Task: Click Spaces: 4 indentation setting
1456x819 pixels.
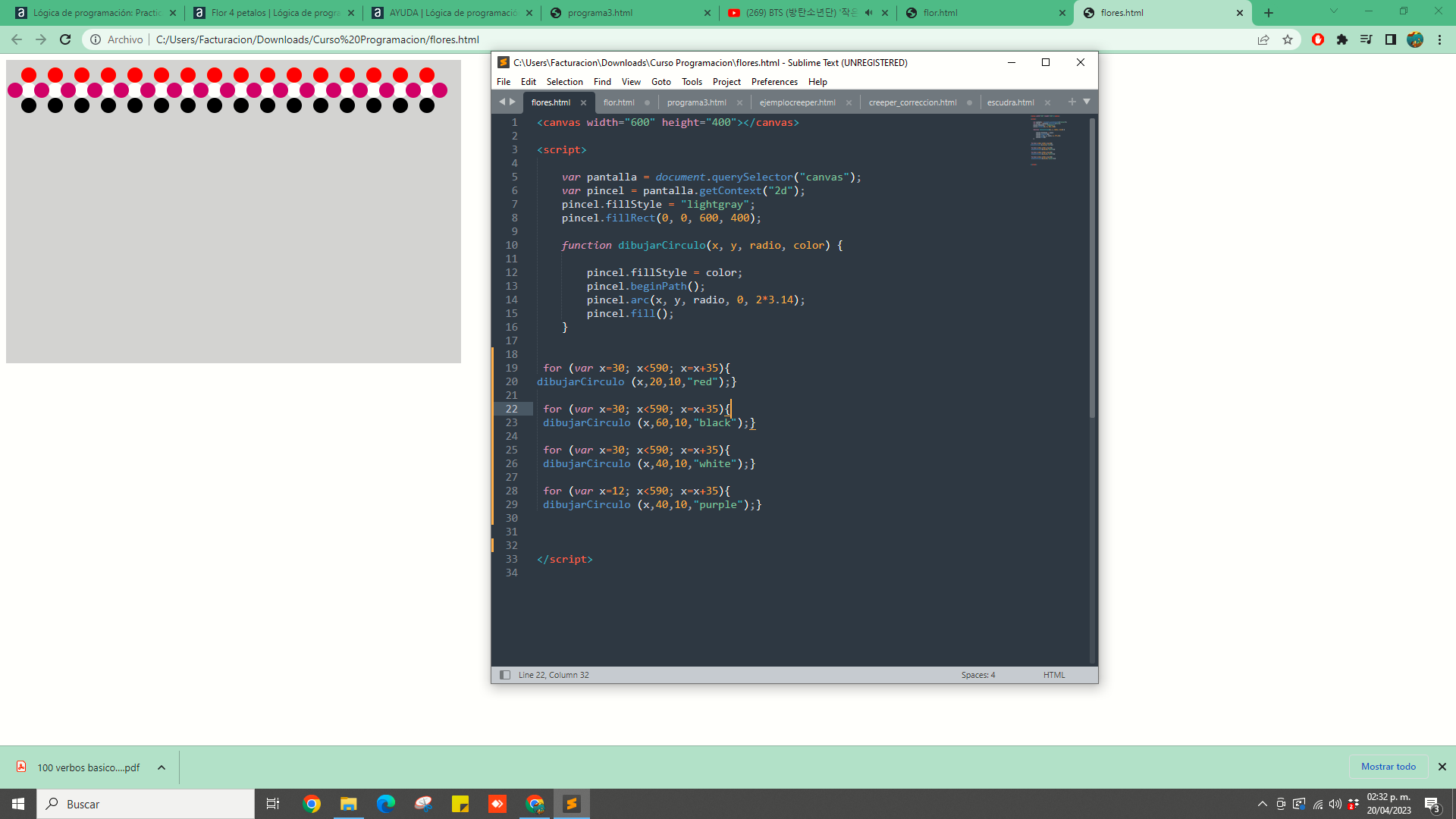Action: (x=978, y=675)
